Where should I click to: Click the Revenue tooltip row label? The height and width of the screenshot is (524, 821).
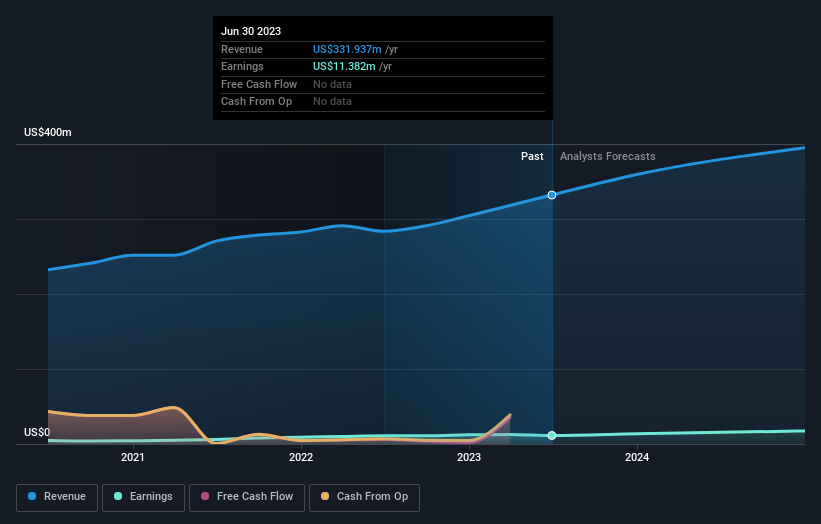point(242,49)
